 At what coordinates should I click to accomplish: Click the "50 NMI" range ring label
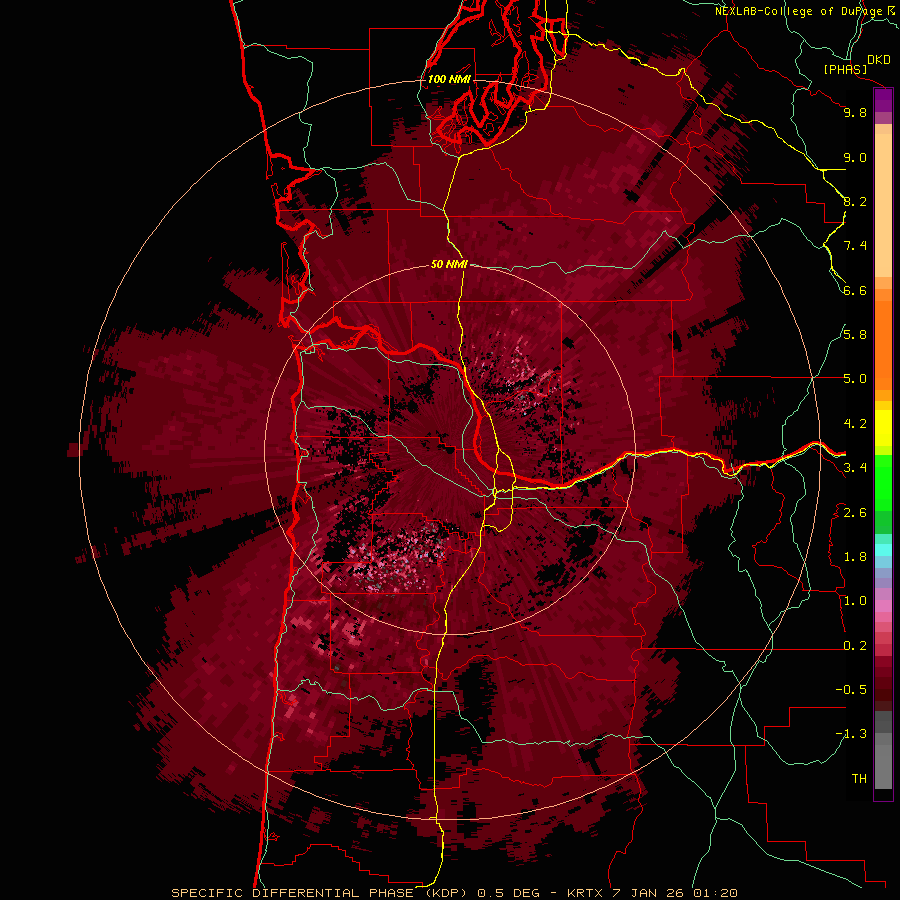449,265
